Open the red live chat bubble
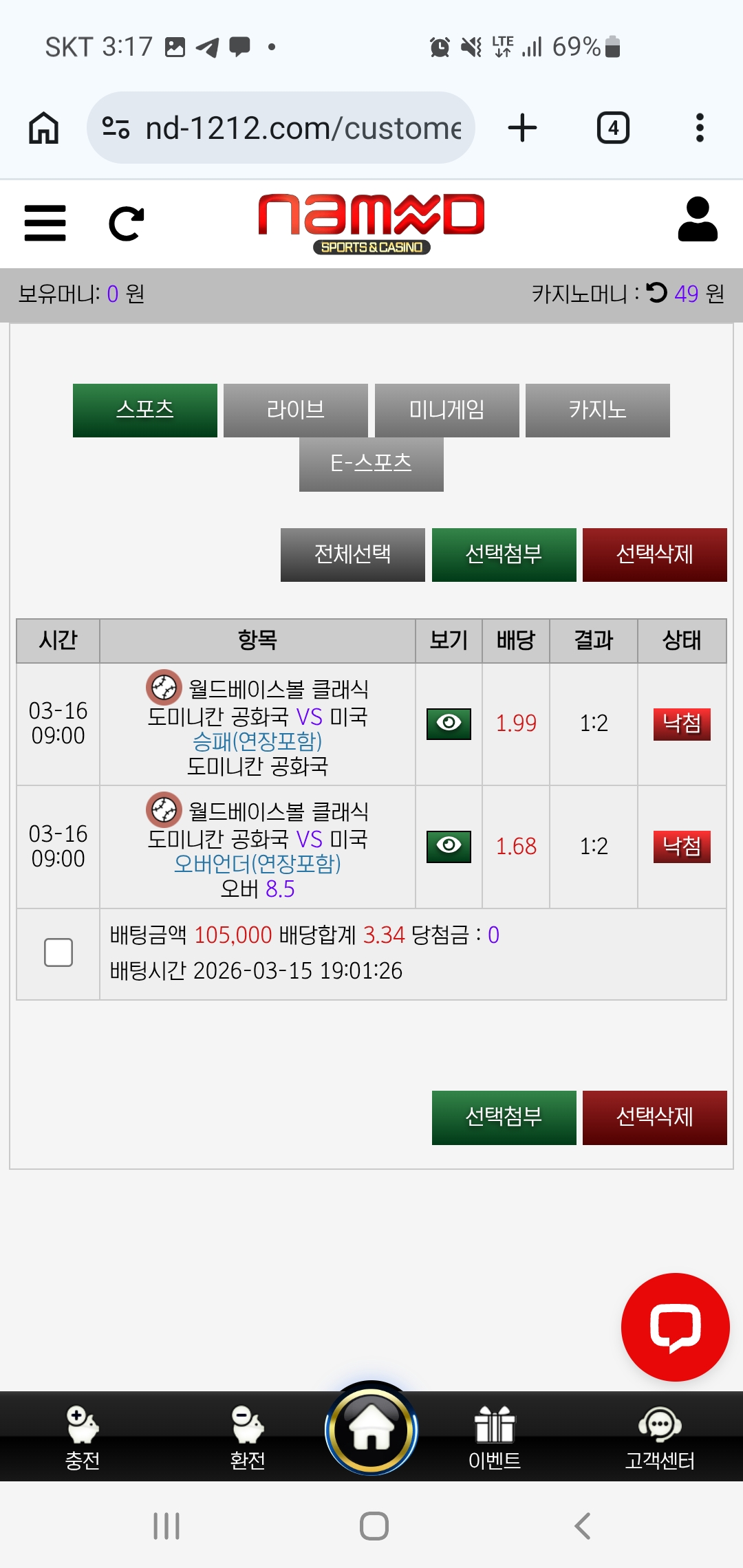Viewport: 743px width, 1568px height. click(675, 1327)
